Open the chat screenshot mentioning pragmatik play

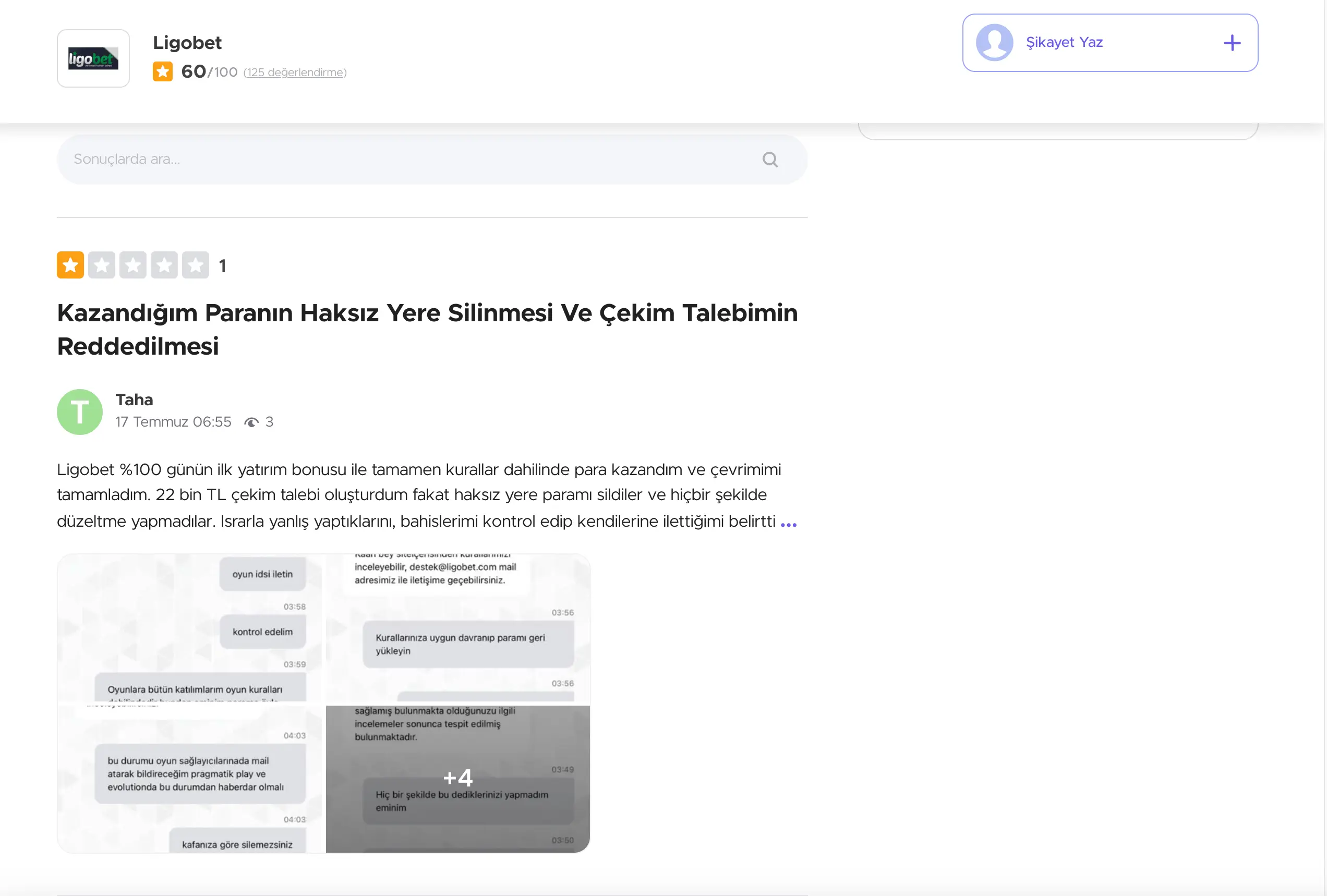190,779
